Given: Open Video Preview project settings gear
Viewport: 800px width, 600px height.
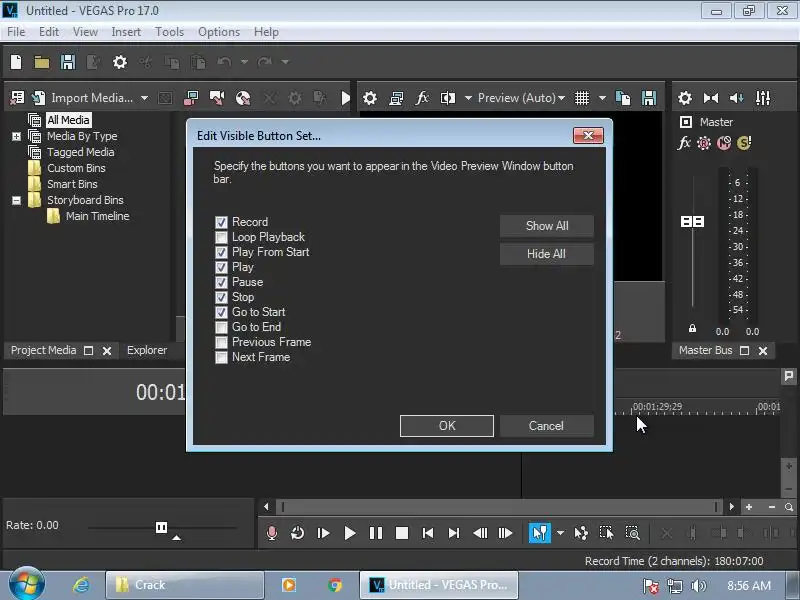Looking at the screenshot, I should coord(370,97).
